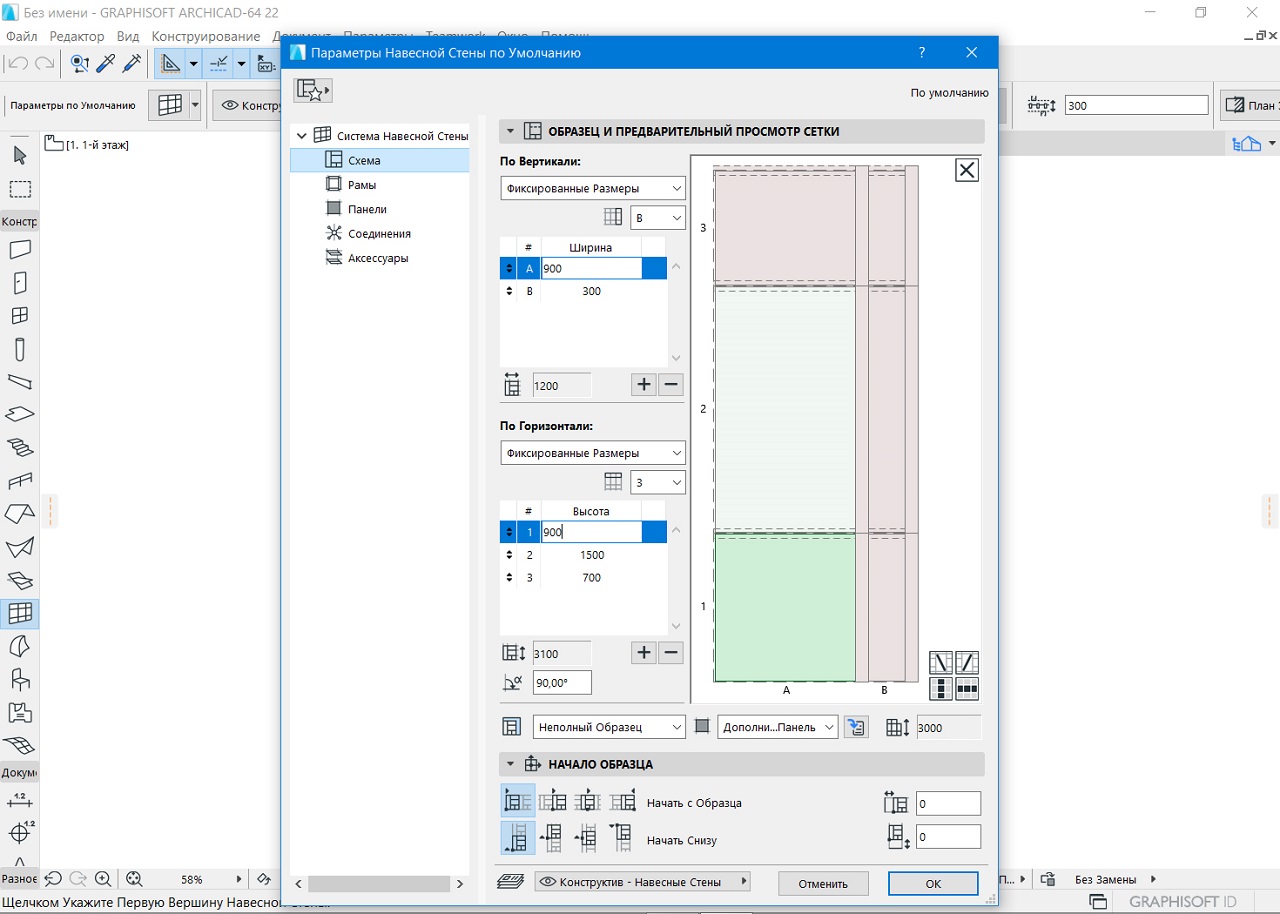This screenshot has width=1280, height=914.
Task: Open the Панели (Panels) settings page
Action: pyautogui.click(x=367, y=209)
